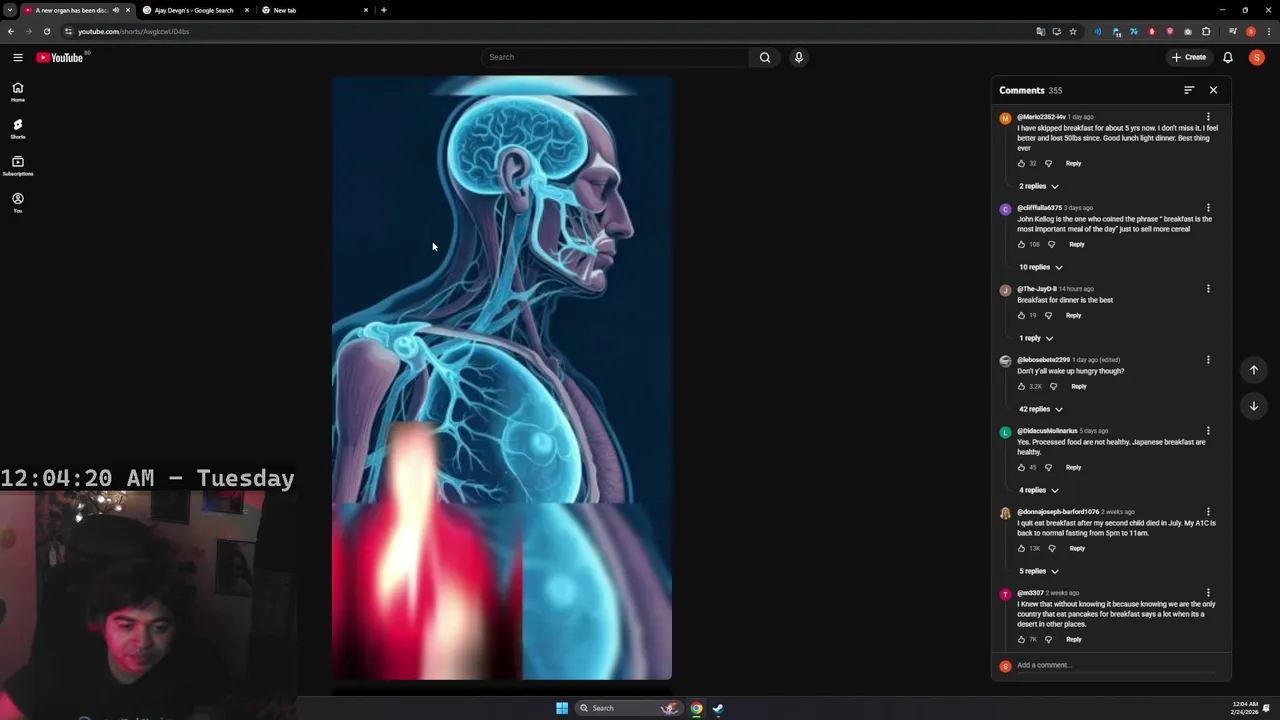Click the Windows taskbar Search box

pos(629,708)
